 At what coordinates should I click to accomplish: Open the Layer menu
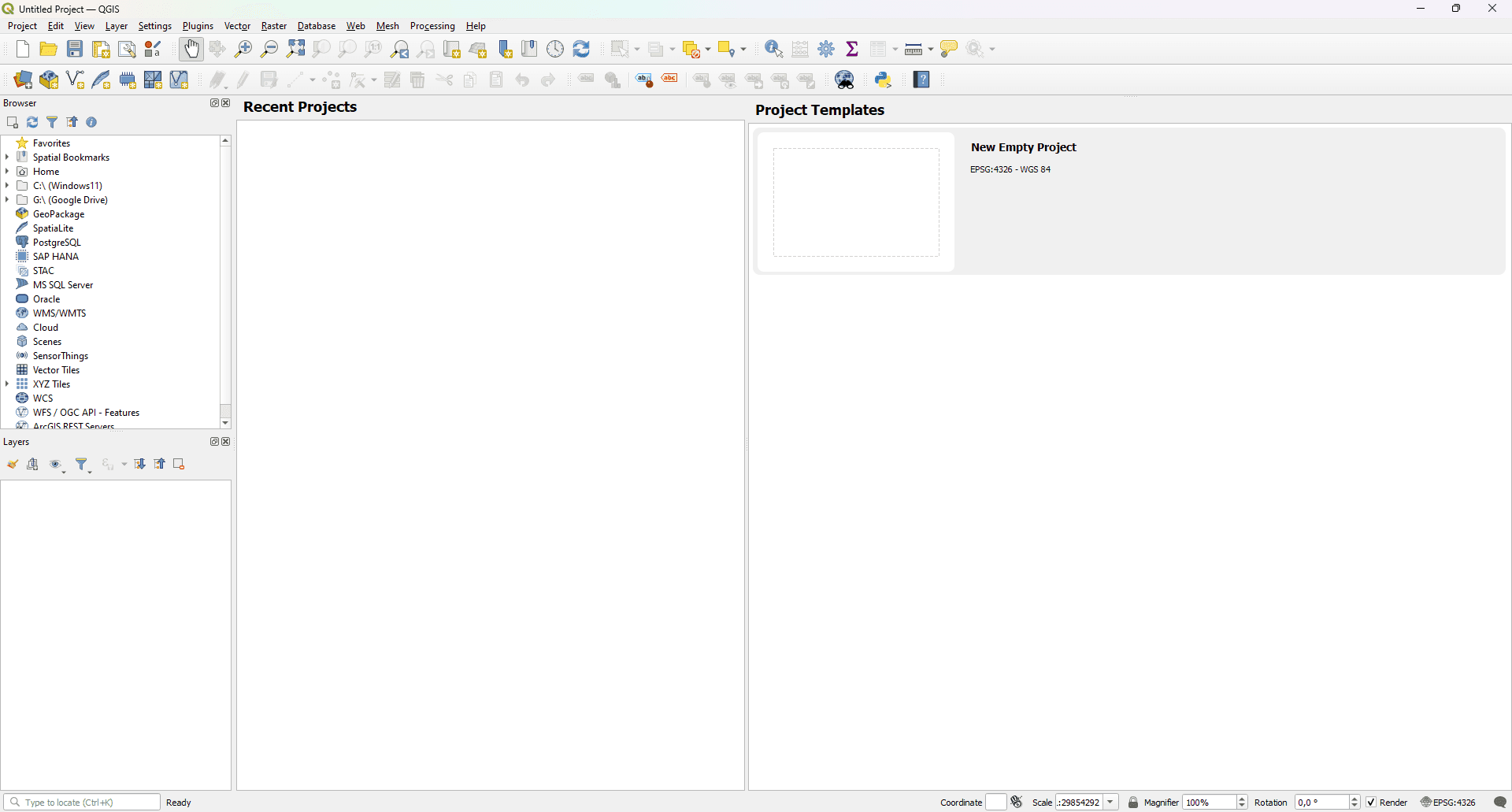pos(117,26)
